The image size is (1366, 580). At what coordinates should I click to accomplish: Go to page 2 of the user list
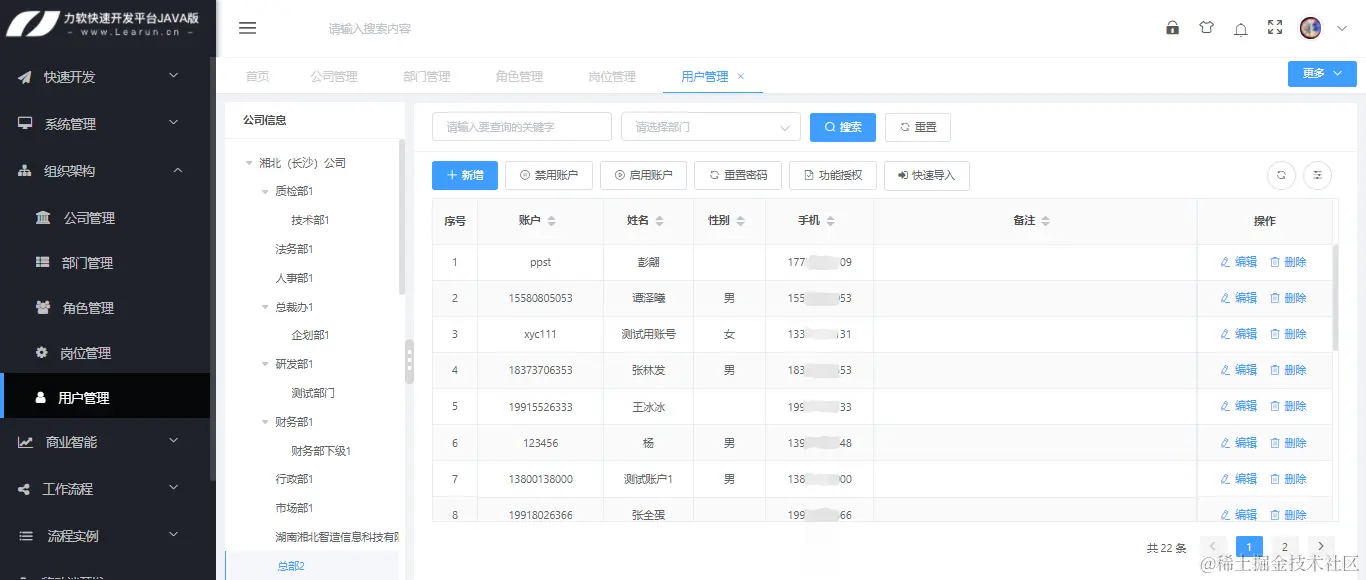pyautogui.click(x=1284, y=547)
